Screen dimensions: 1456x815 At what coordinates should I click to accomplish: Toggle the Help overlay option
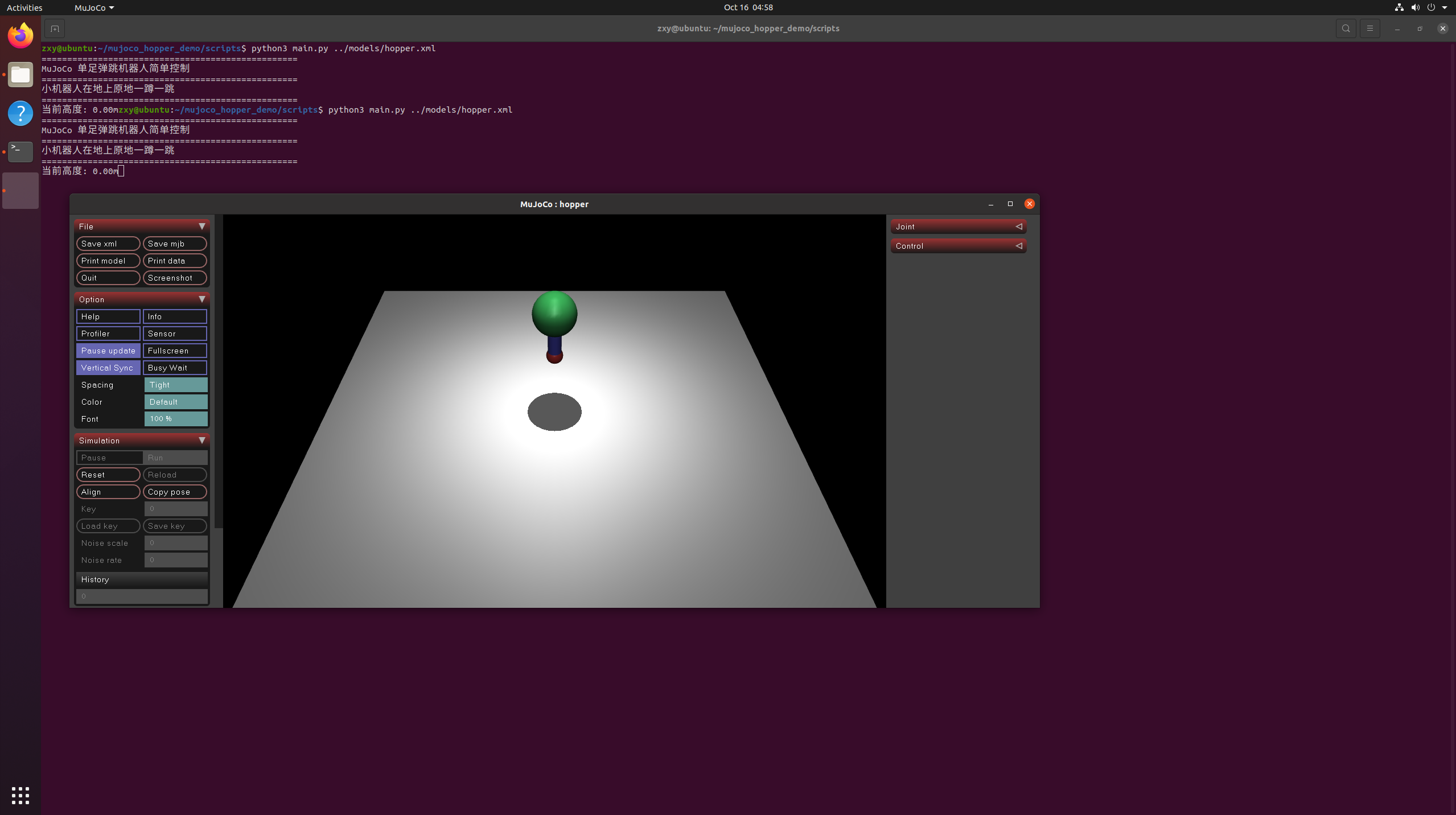pyautogui.click(x=108, y=316)
